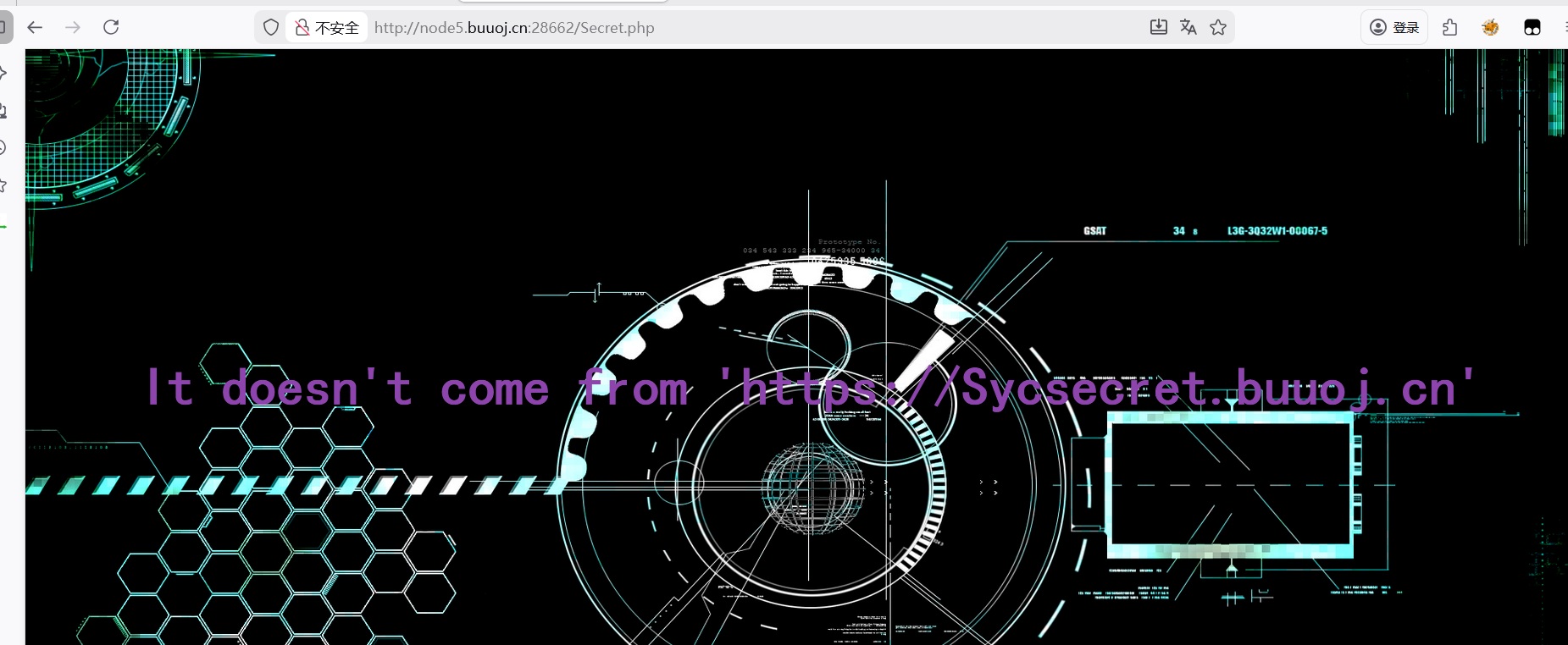Screen dimensions: 1568x645
Task: Open the browser application menu
Action: pyautogui.click(x=1564, y=27)
